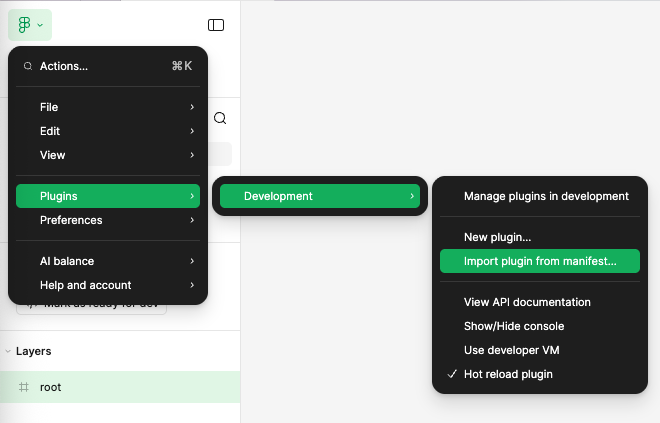This screenshot has width=660, height=423.
Task: Open the View submenu
Action: tap(108, 155)
